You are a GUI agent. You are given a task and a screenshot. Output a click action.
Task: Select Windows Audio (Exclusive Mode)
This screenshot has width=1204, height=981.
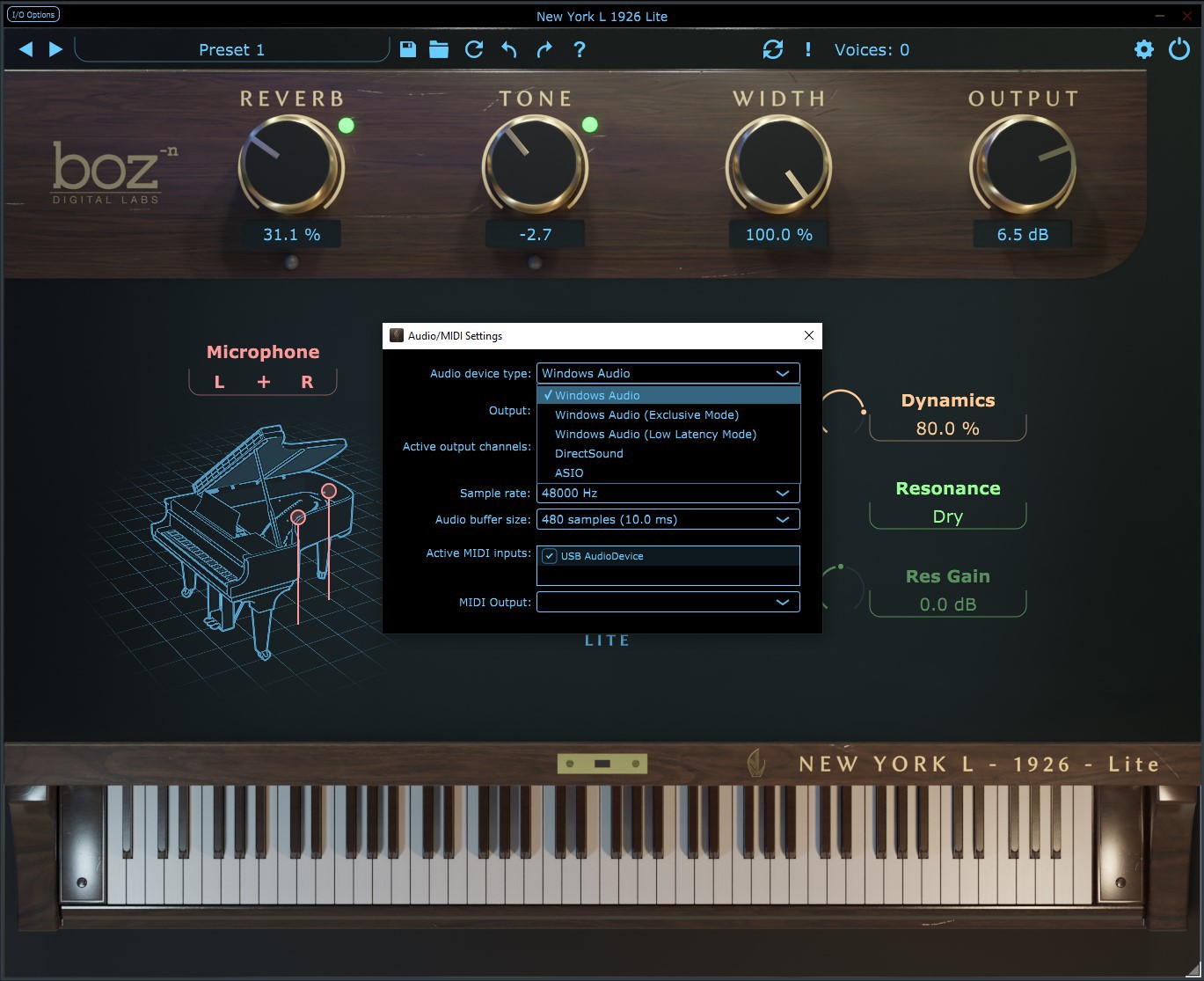click(x=668, y=414)
